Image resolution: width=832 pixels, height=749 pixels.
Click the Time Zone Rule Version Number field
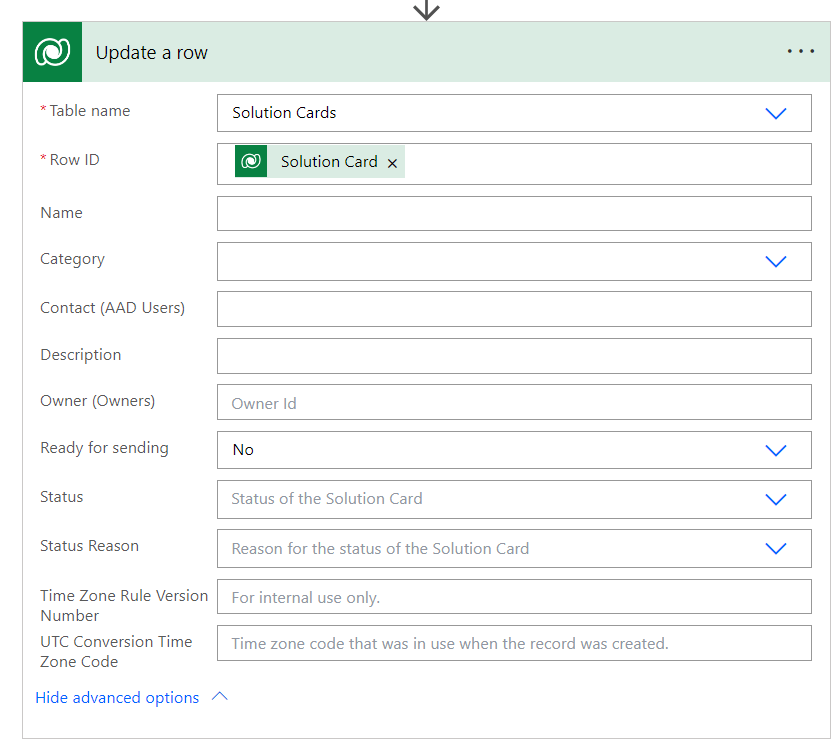coord(513,597)
